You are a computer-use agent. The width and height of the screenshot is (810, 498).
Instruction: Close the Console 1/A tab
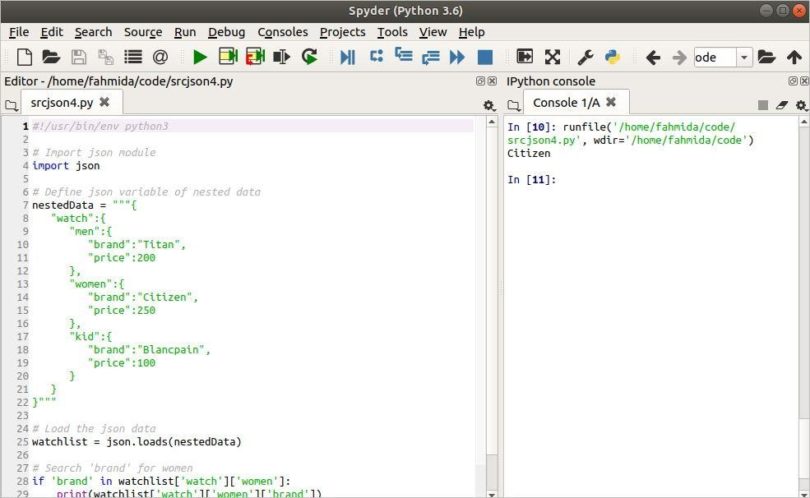[x=611, y=102]
